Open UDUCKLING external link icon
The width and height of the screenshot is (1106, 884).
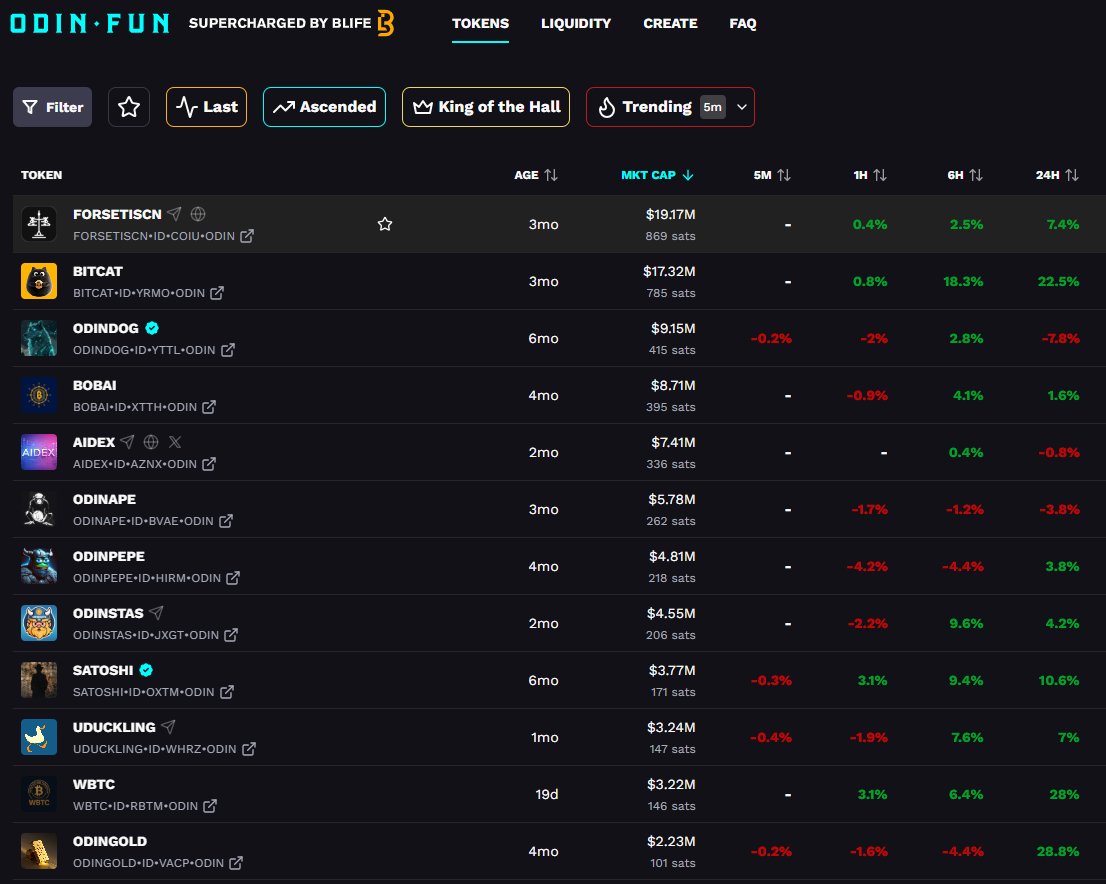point(248,749)
